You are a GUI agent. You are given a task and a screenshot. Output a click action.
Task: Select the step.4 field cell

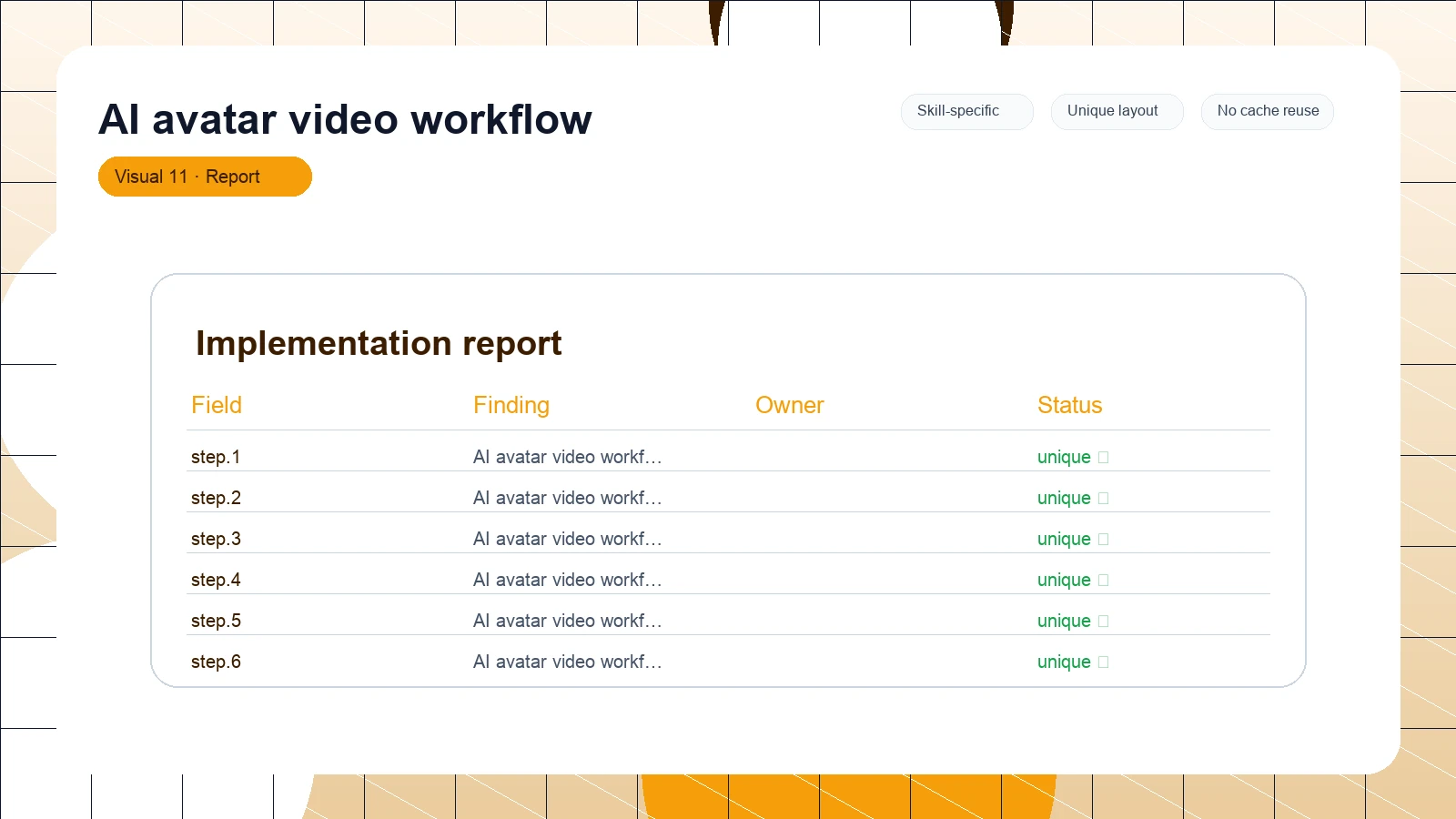tap(216, 580)
